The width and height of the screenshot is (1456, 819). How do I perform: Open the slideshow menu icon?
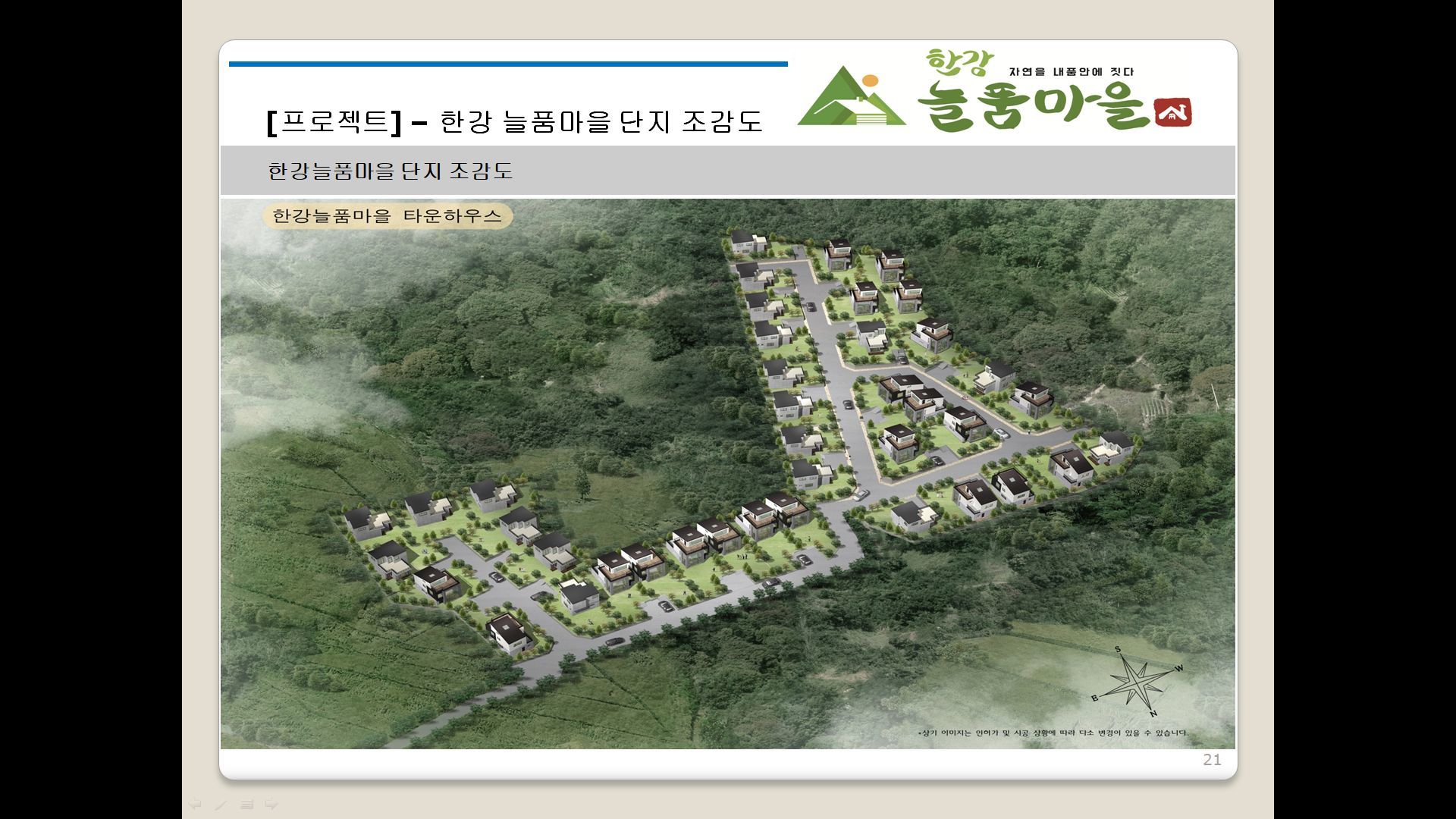[x=246, y=805]
